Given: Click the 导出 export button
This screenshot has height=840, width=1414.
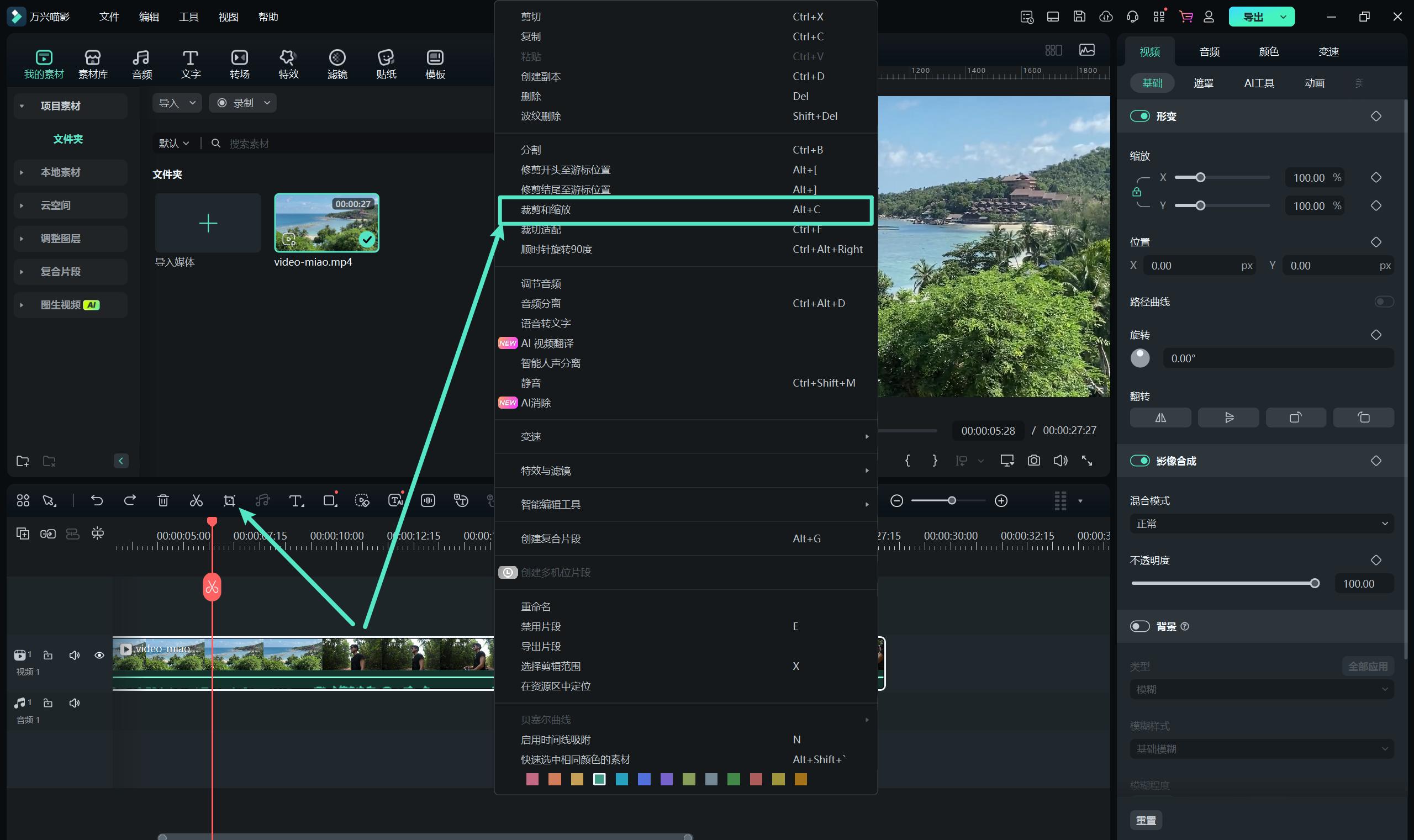Looking at the screenshot, I should (x=1253, y=17).
